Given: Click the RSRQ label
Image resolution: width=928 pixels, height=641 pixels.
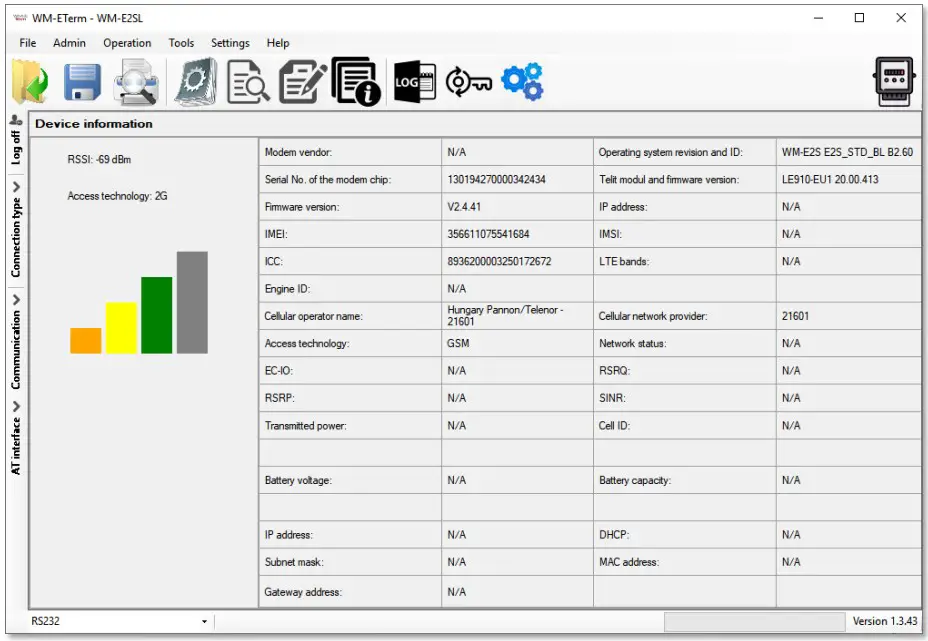Looking at the screenshot, I should tap(614, 371).
